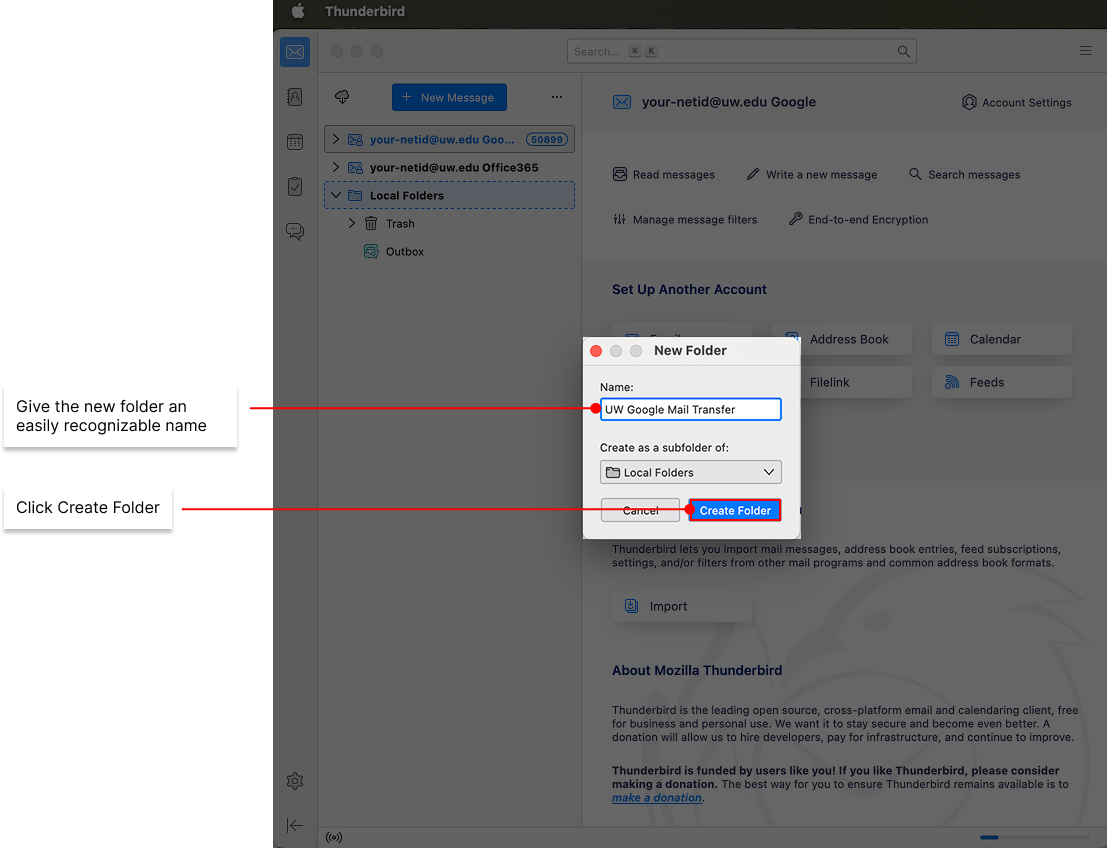Collapse the spaces toolbar arrow icon
The width and height of the screenshot is (1107, 848).
[x=295, y=825]
